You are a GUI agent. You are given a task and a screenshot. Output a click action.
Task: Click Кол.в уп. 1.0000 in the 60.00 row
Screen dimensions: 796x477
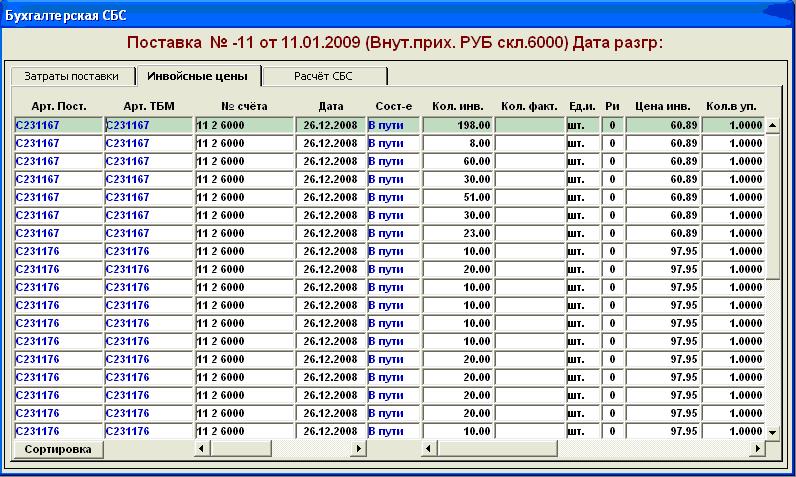[x=733, y=161]
